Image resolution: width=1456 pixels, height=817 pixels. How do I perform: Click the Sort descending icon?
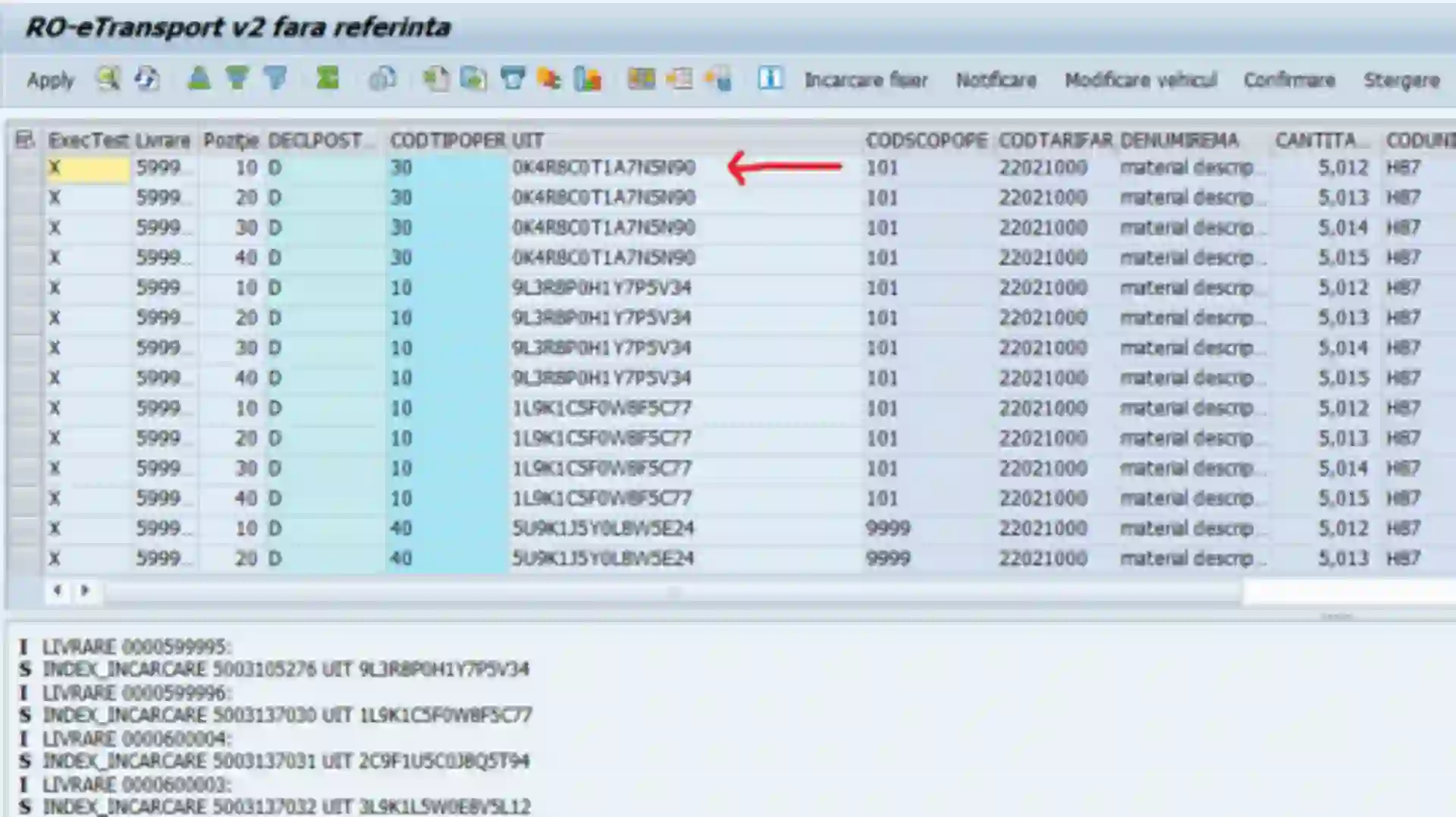[237, 79]
